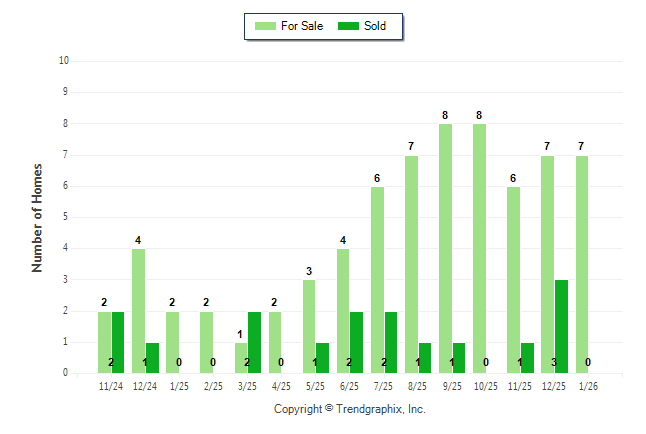Click the 12/24 For Sale bar
The height and width of the screenshot is (434, 646).
(138, 311)
